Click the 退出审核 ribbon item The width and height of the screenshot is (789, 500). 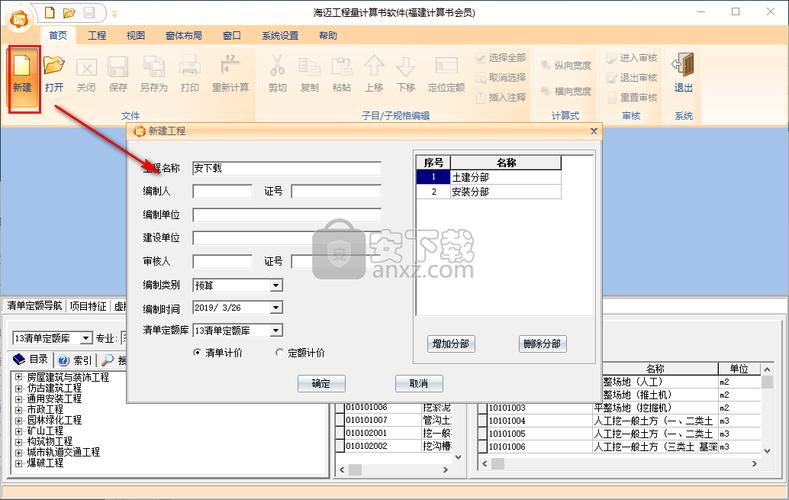632,77
